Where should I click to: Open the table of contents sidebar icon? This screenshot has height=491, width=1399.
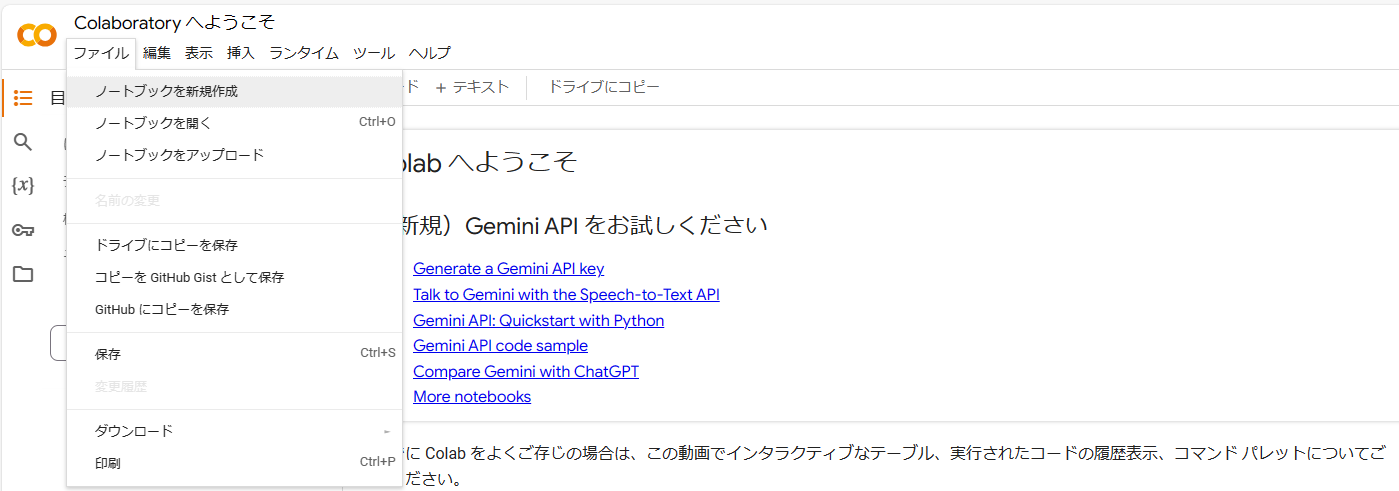pyautogui.click(x=23, y=98)
